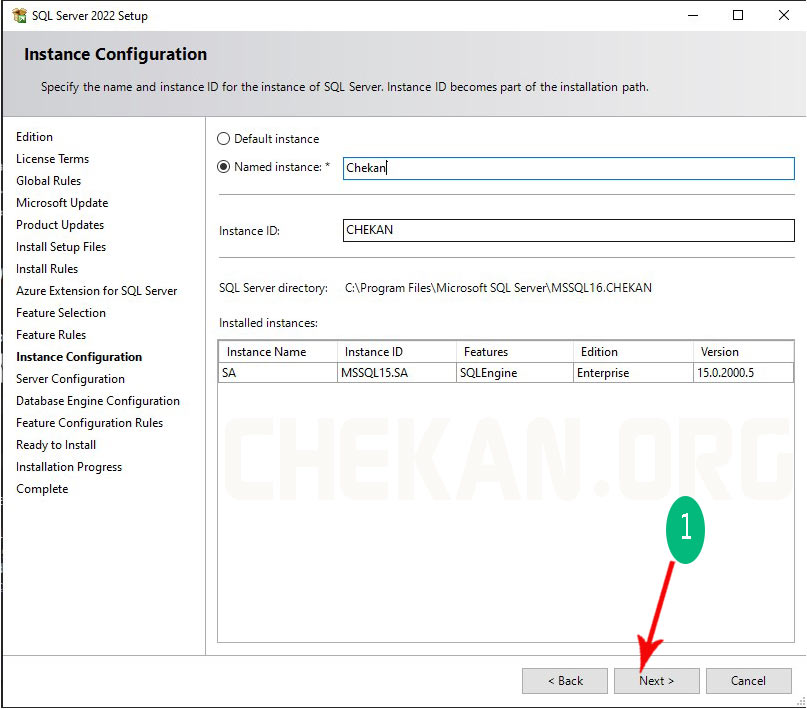Screen dimensions: 807x709
Task: Select the SA instance name cell
Action: coord(278,373)
